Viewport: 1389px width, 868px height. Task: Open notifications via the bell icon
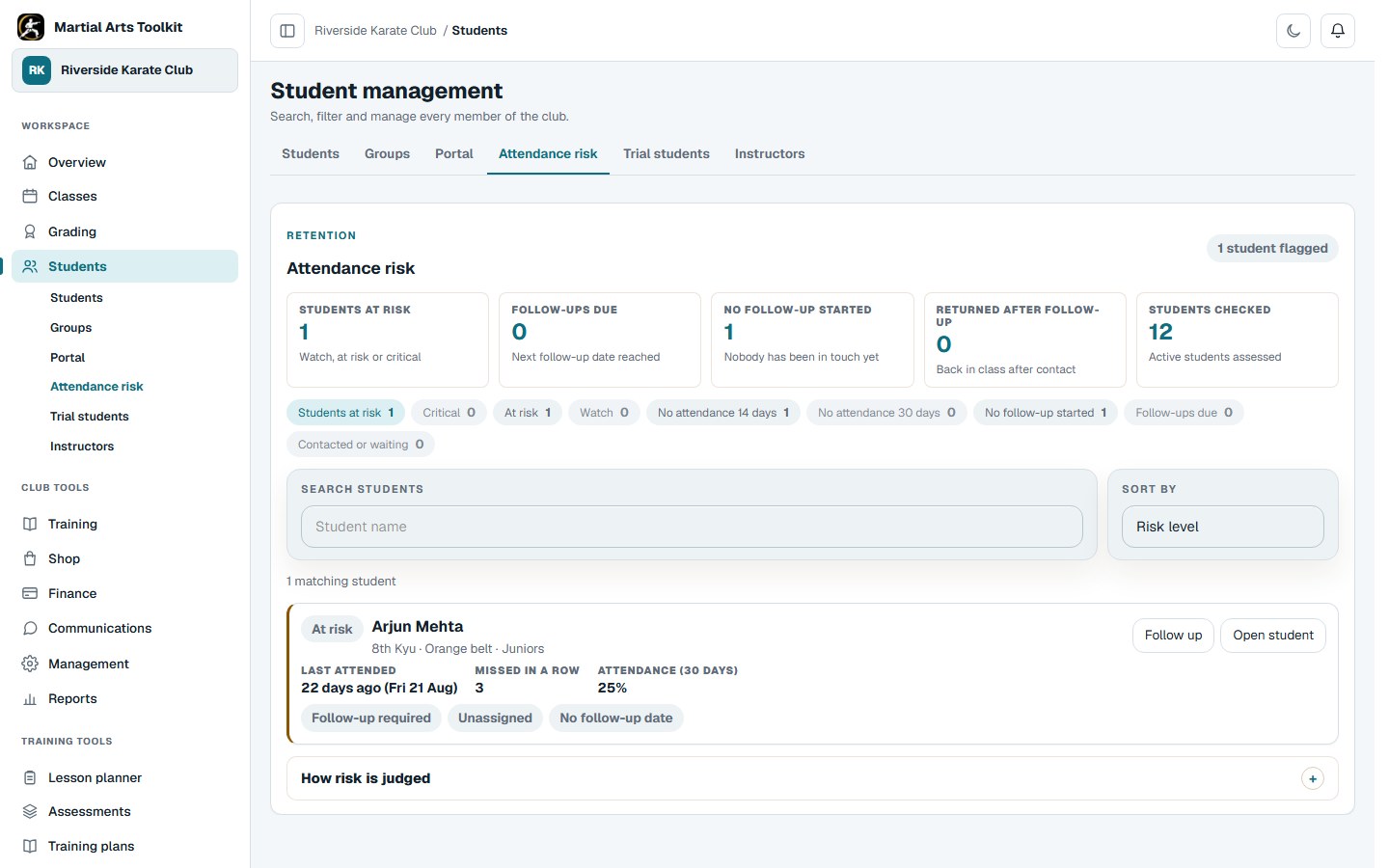1338,31
